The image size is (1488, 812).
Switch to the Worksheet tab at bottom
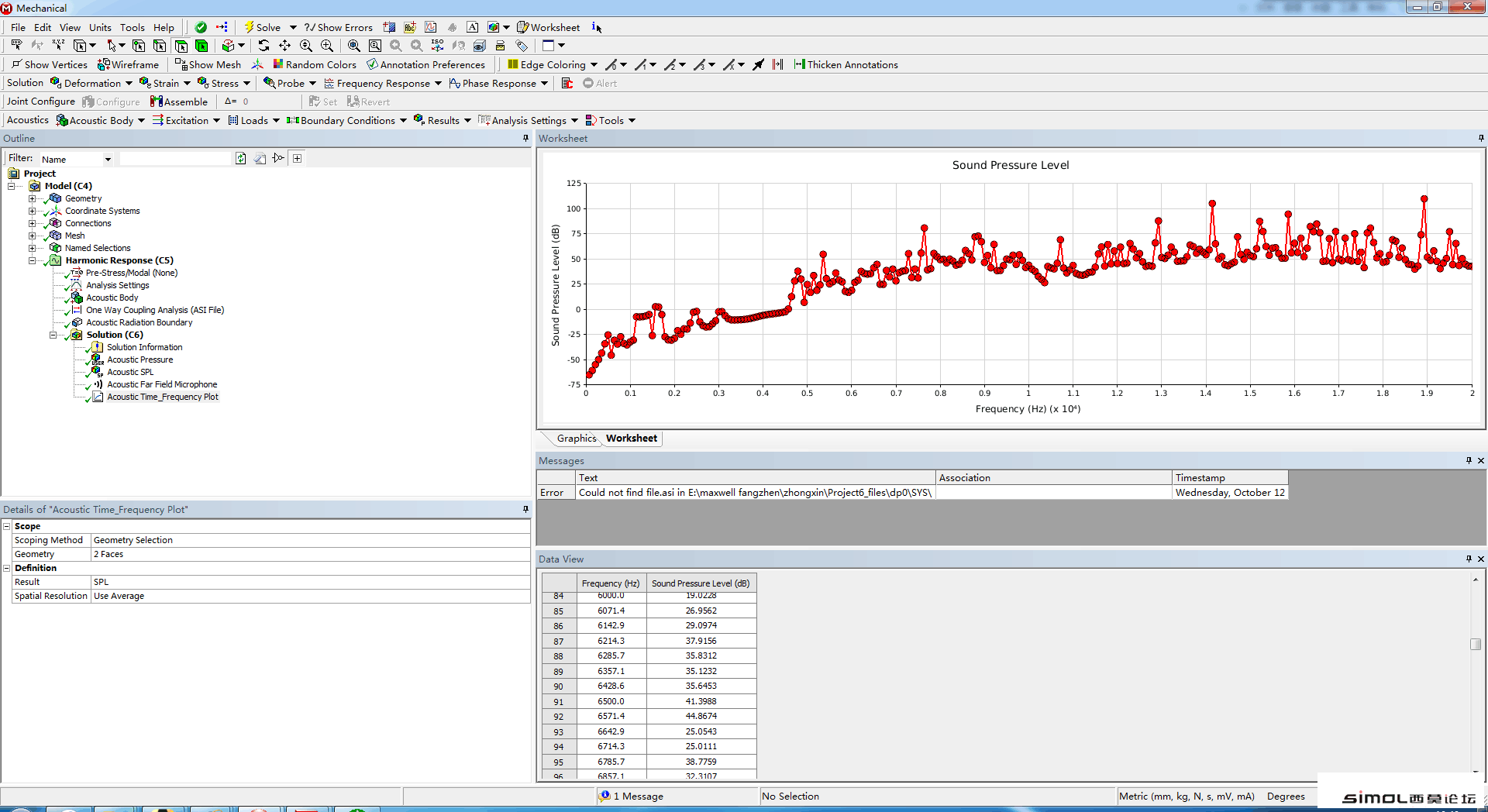pos(631,438)
